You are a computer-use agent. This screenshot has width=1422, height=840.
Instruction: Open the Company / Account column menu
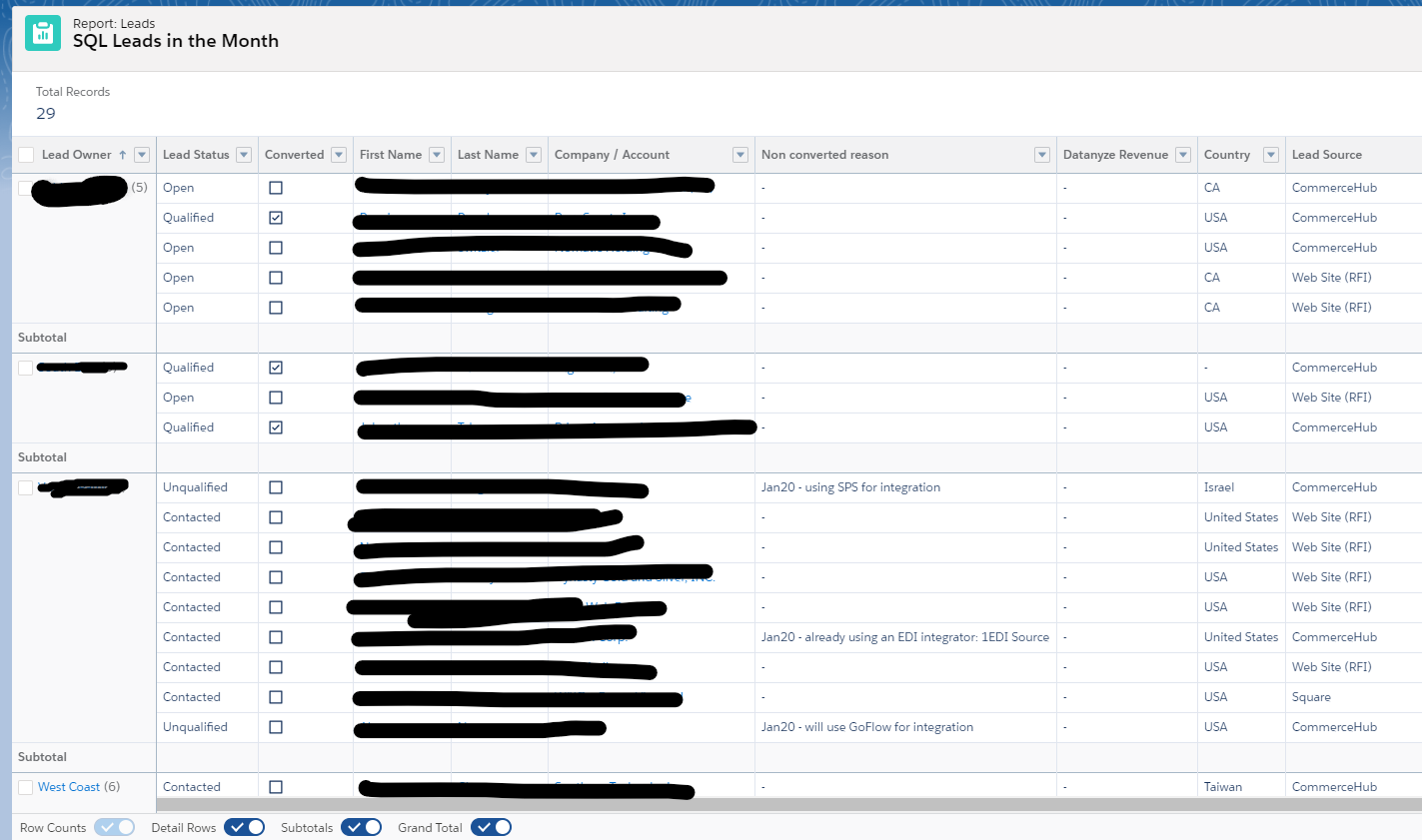coord(739,154)
